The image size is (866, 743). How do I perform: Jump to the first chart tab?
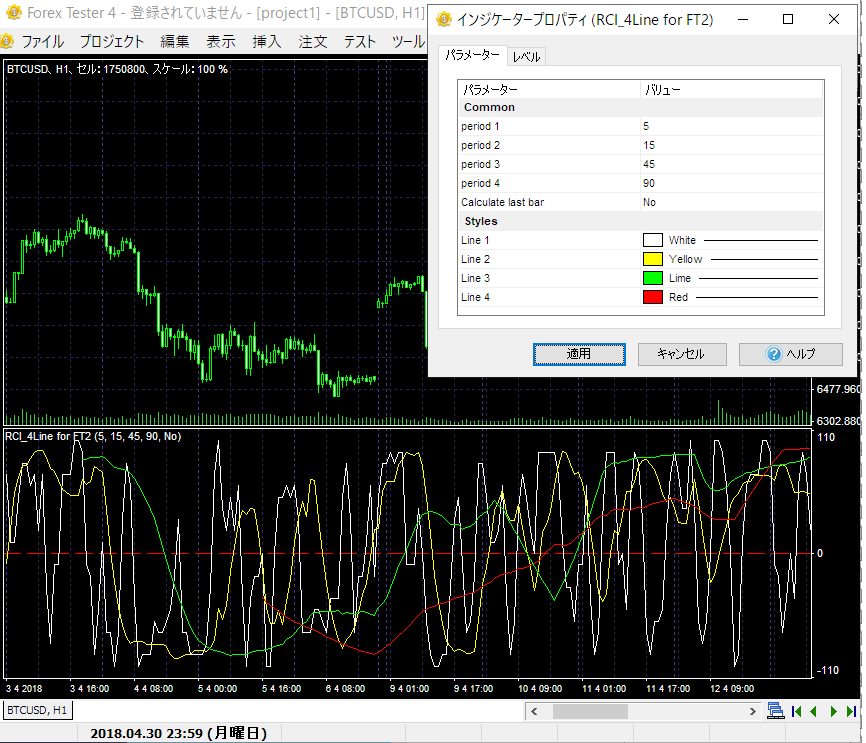797,711
